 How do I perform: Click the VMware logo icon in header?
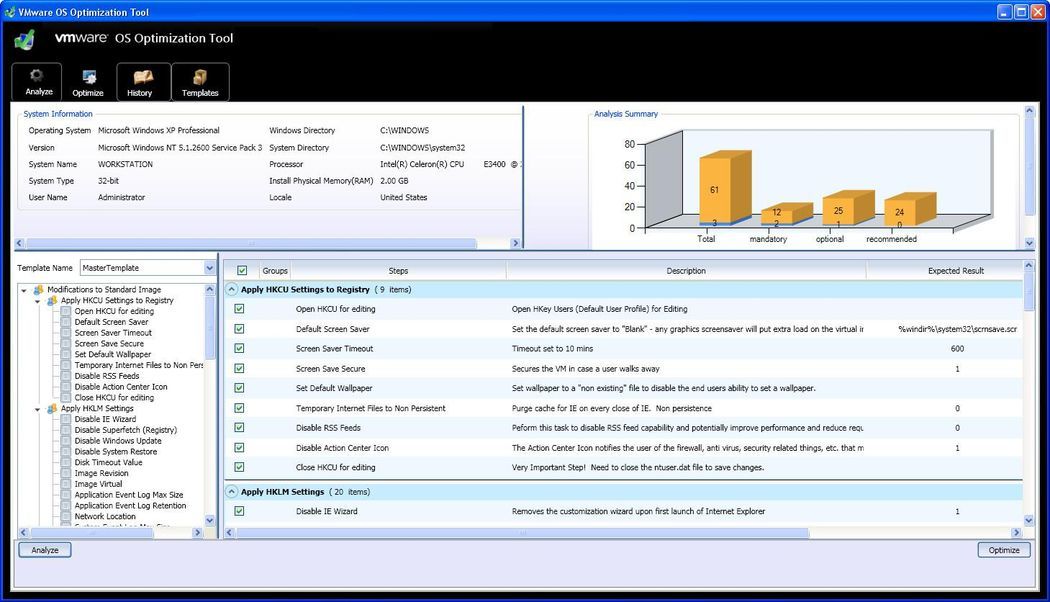coord(24,39)
